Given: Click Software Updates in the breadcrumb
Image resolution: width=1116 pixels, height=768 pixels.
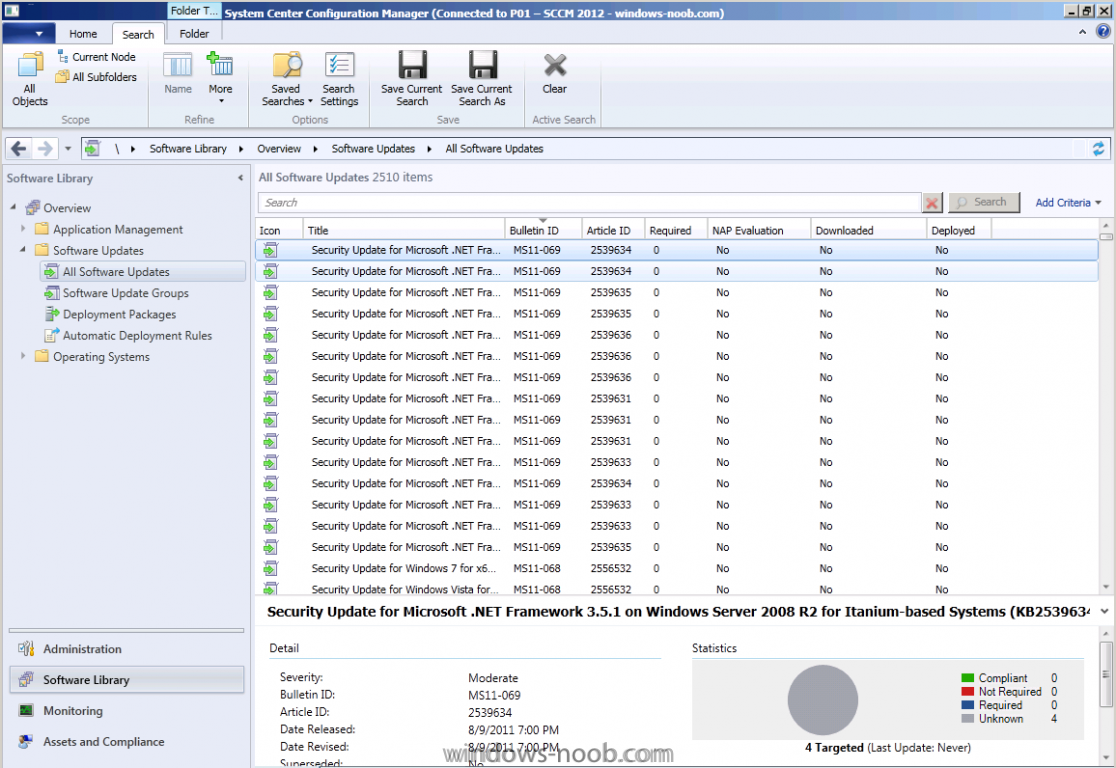Looking at the screenshot, I should 373,149.
